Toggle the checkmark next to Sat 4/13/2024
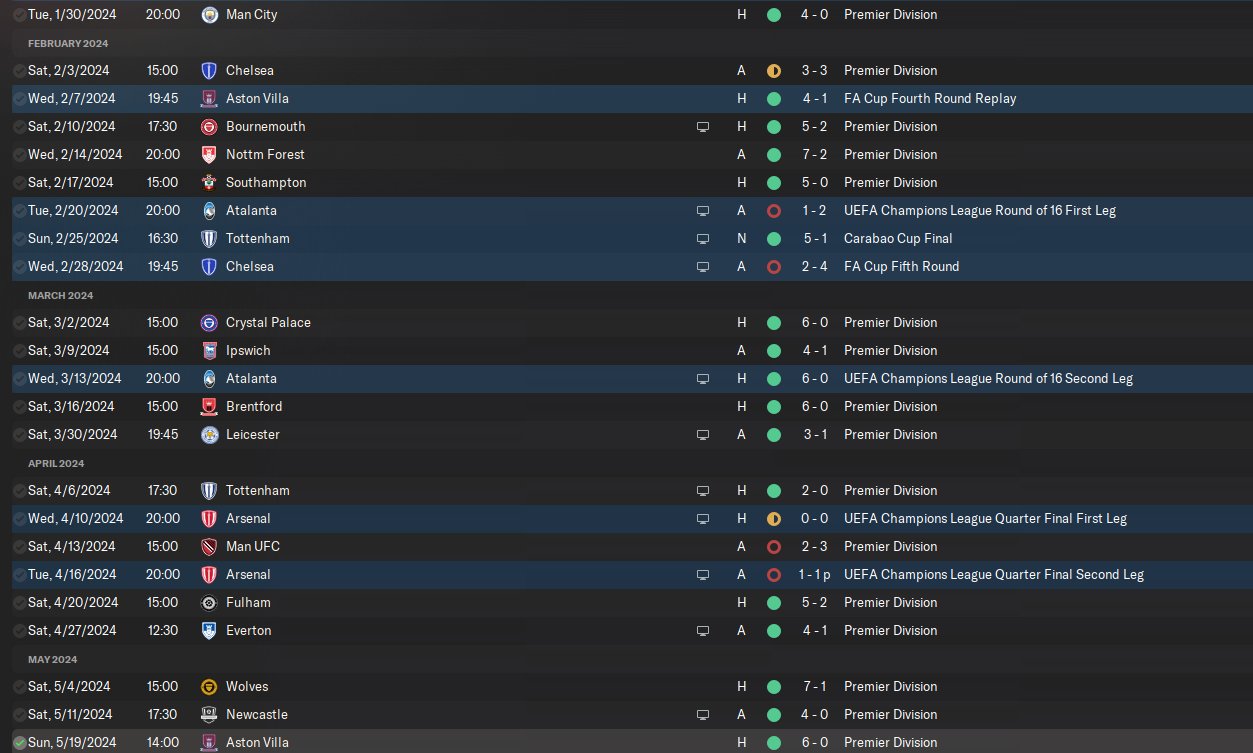Viewport: 1253px width, 753px height. pos(19,547)
